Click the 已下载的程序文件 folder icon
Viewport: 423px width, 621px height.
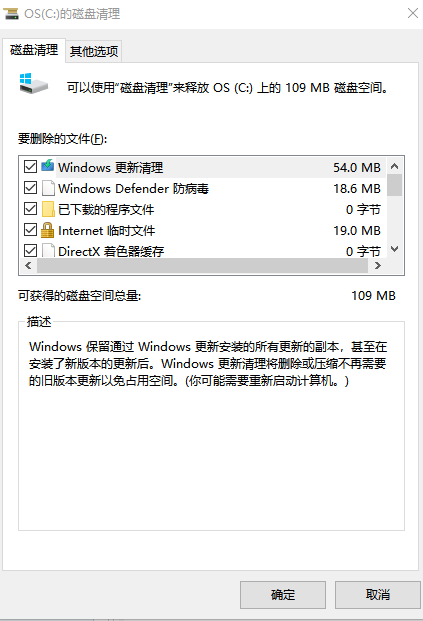(x=48, y=209)
